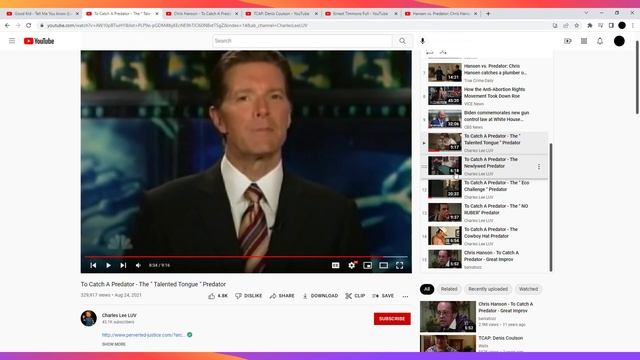Screen dimensions: 640x360
Task: Toggle the playlist loop icon
Action: [429, 52]
